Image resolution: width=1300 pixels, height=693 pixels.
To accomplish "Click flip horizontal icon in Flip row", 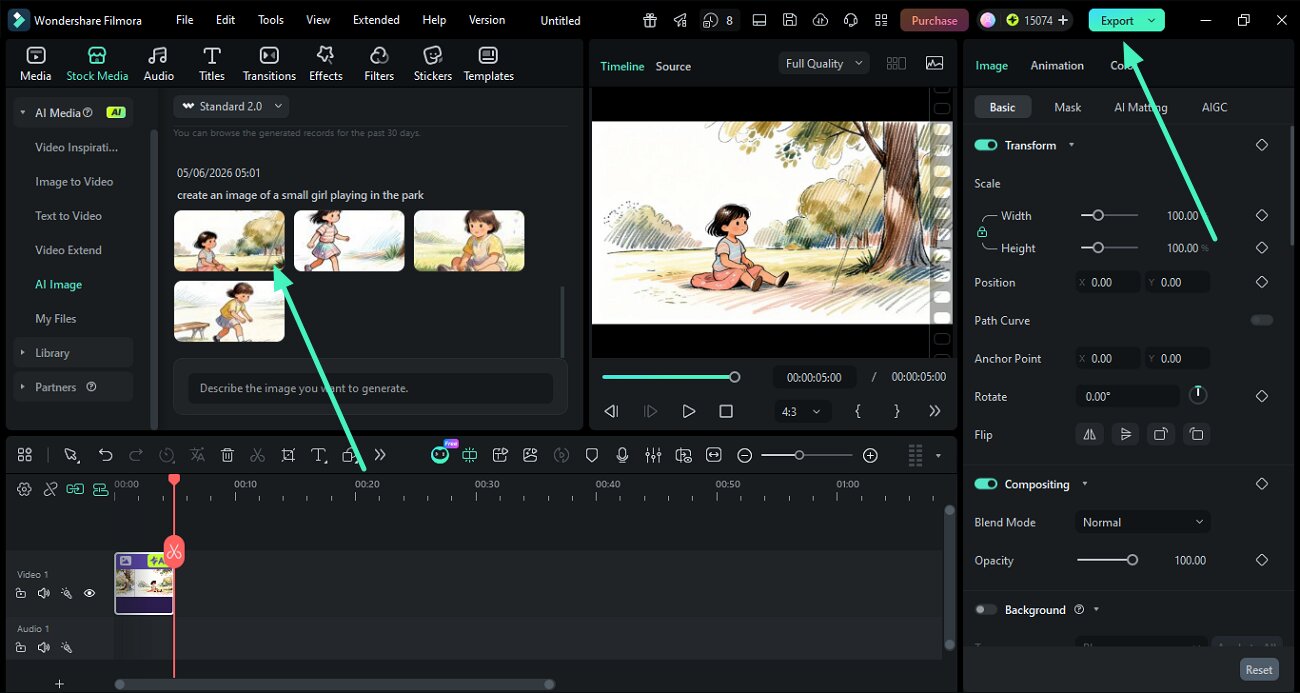I will [1089, 434].
